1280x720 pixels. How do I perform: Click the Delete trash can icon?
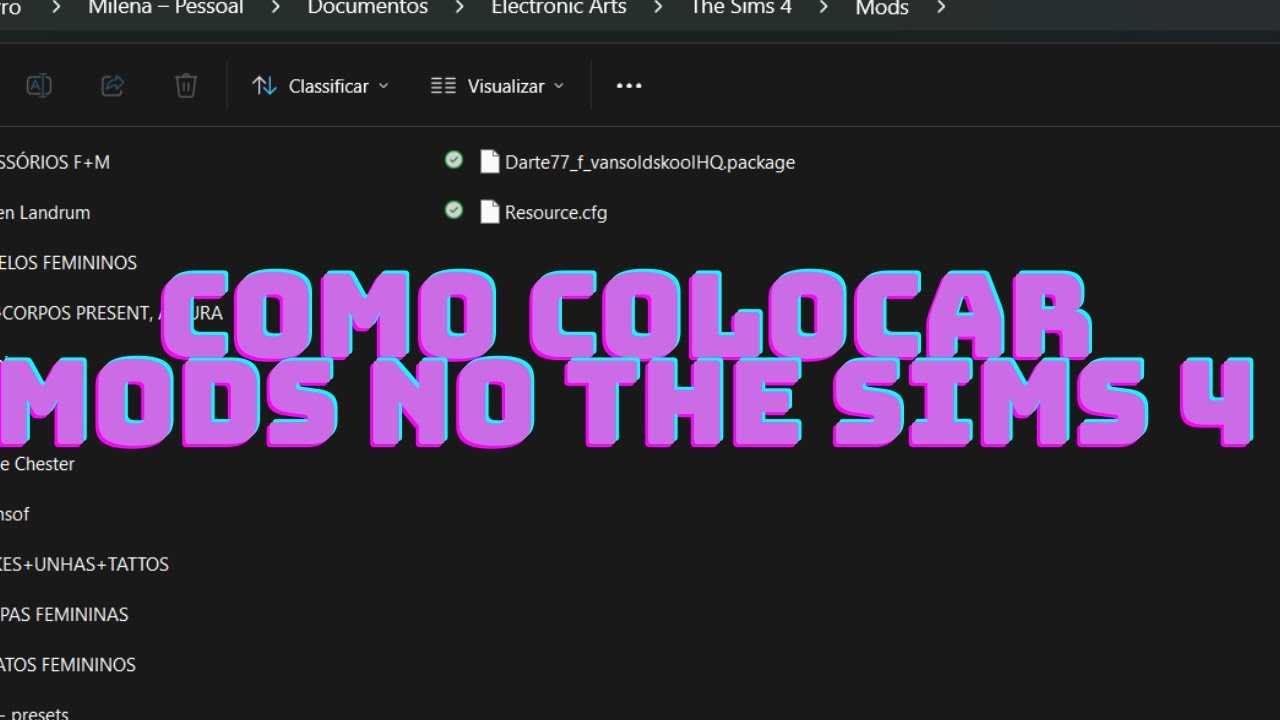186,86
